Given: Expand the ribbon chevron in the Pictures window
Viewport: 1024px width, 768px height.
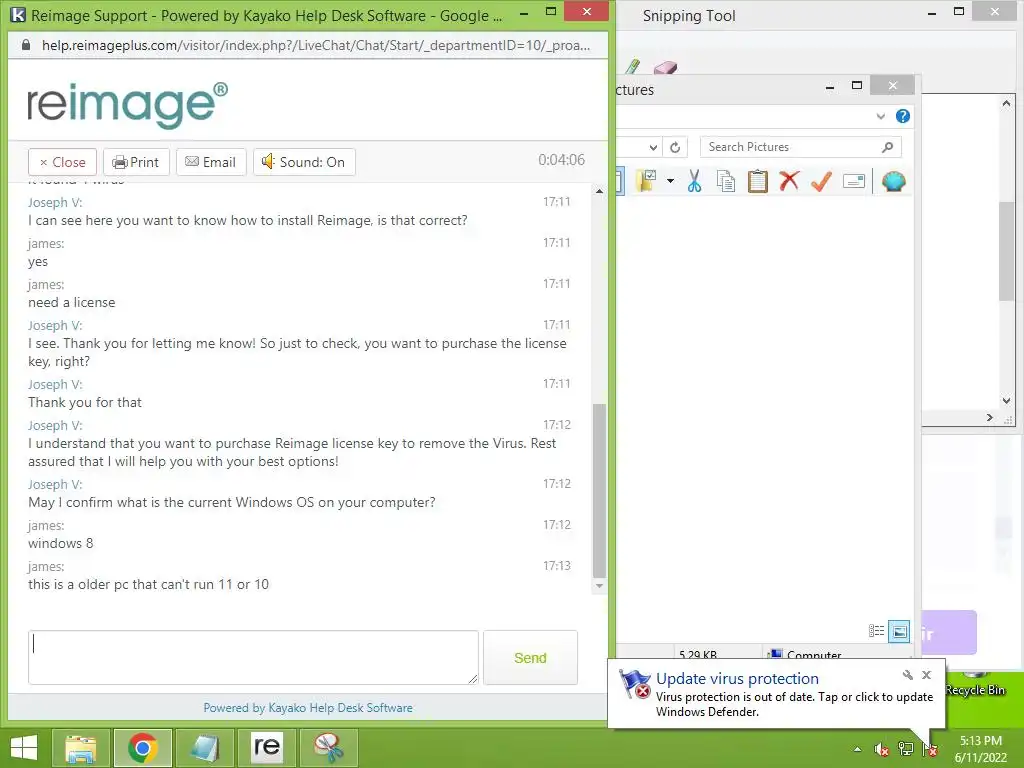Looking at the screenshot, I should [x=880, y=116].
